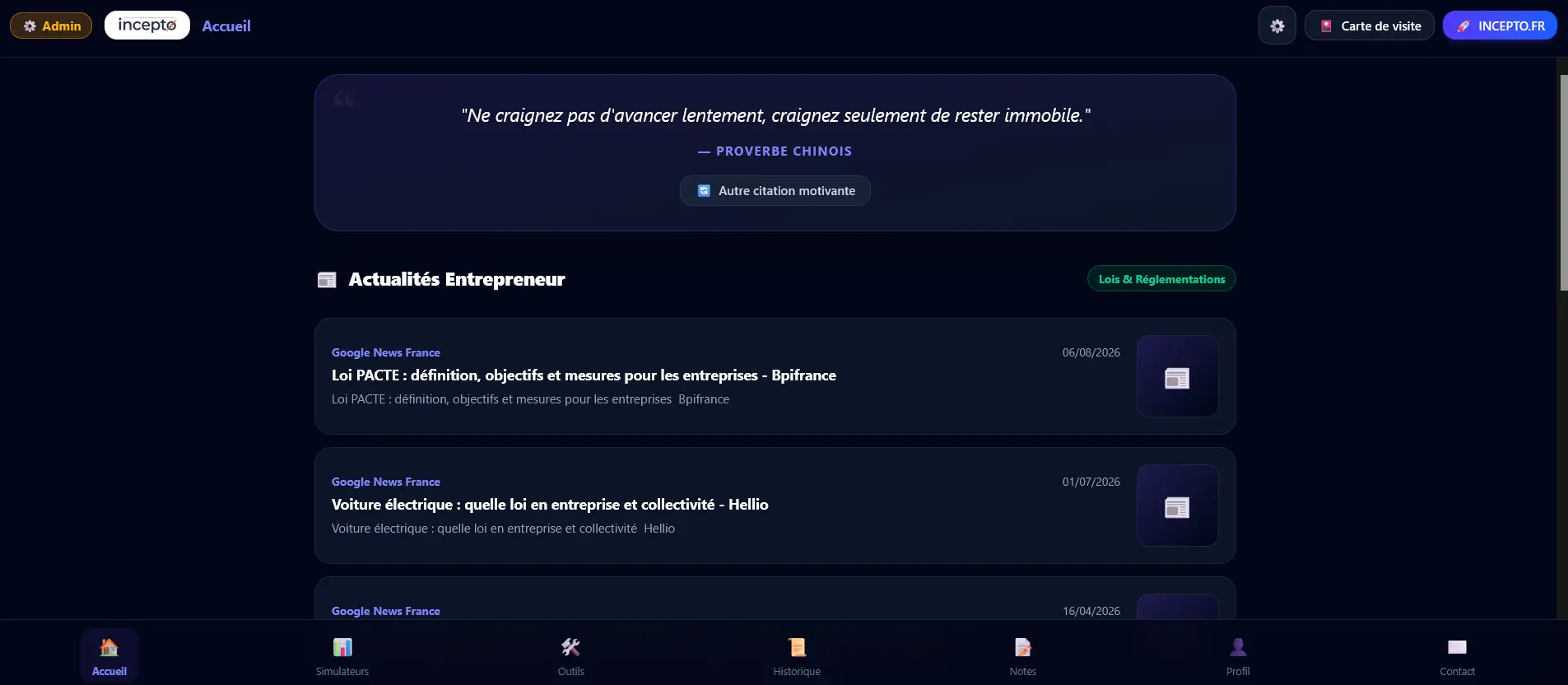
Task: Go to the Outils tools tab
Action: 570,656
